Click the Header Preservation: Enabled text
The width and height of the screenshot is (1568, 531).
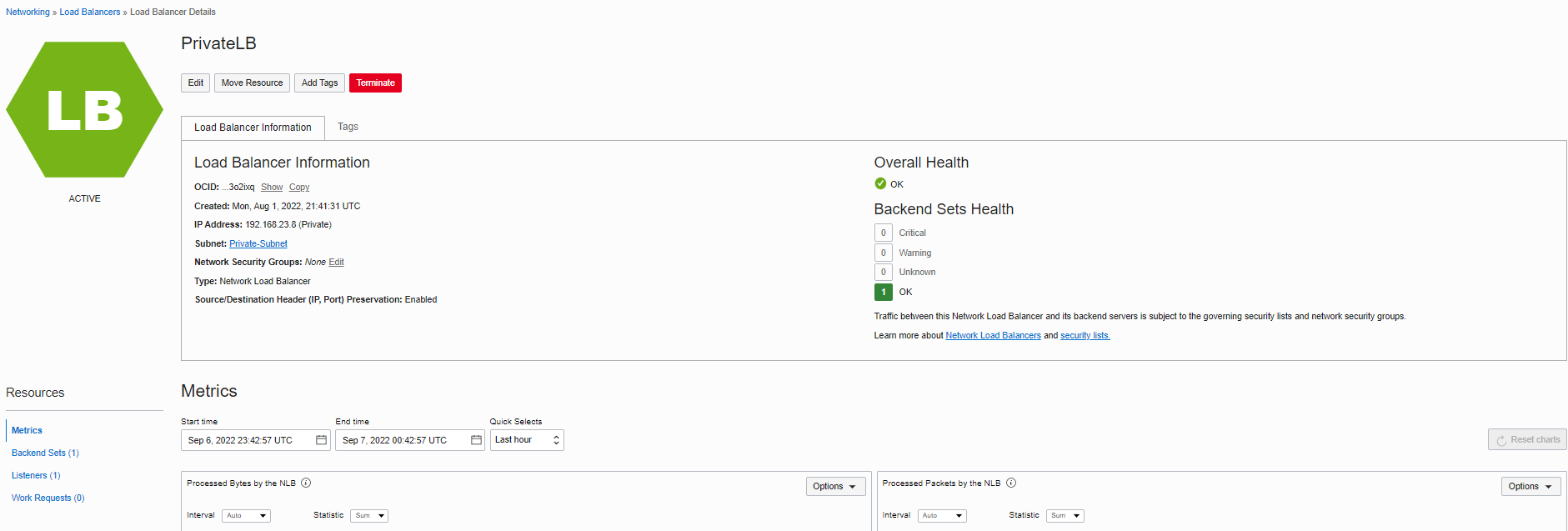pos(316,299)
